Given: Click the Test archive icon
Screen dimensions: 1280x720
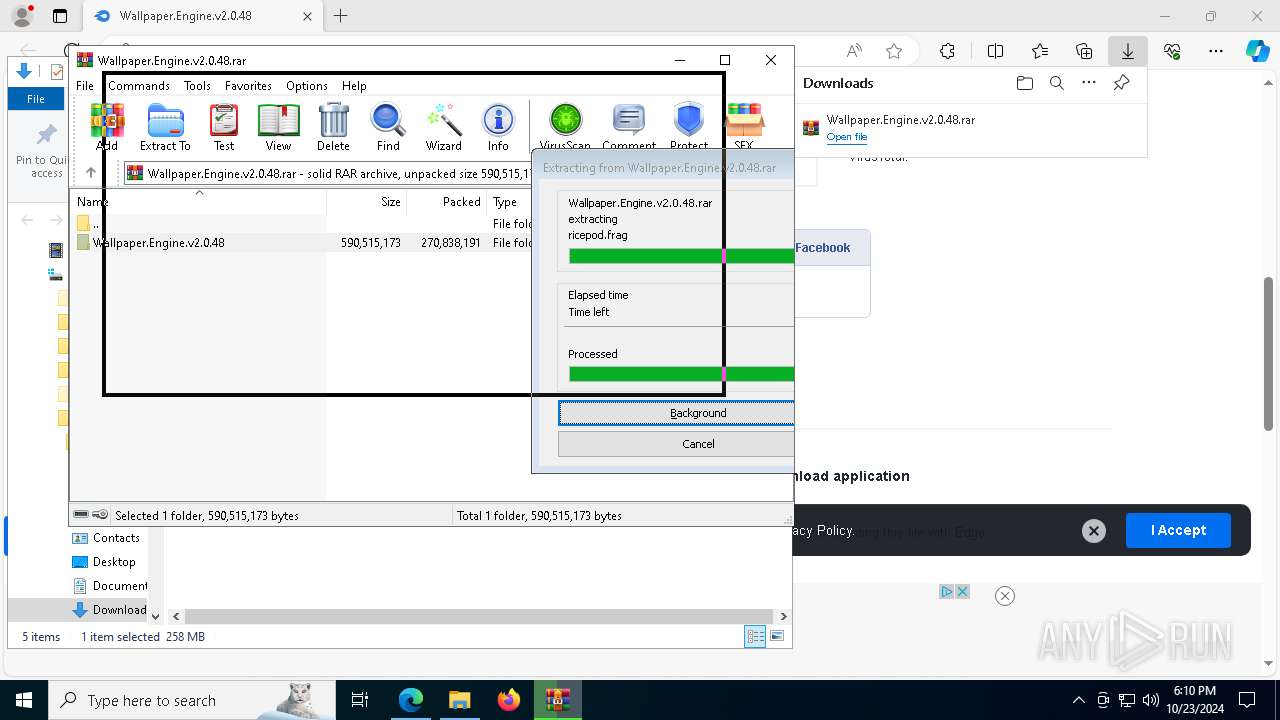Looking at the screenshot, I should click(224, 127).
